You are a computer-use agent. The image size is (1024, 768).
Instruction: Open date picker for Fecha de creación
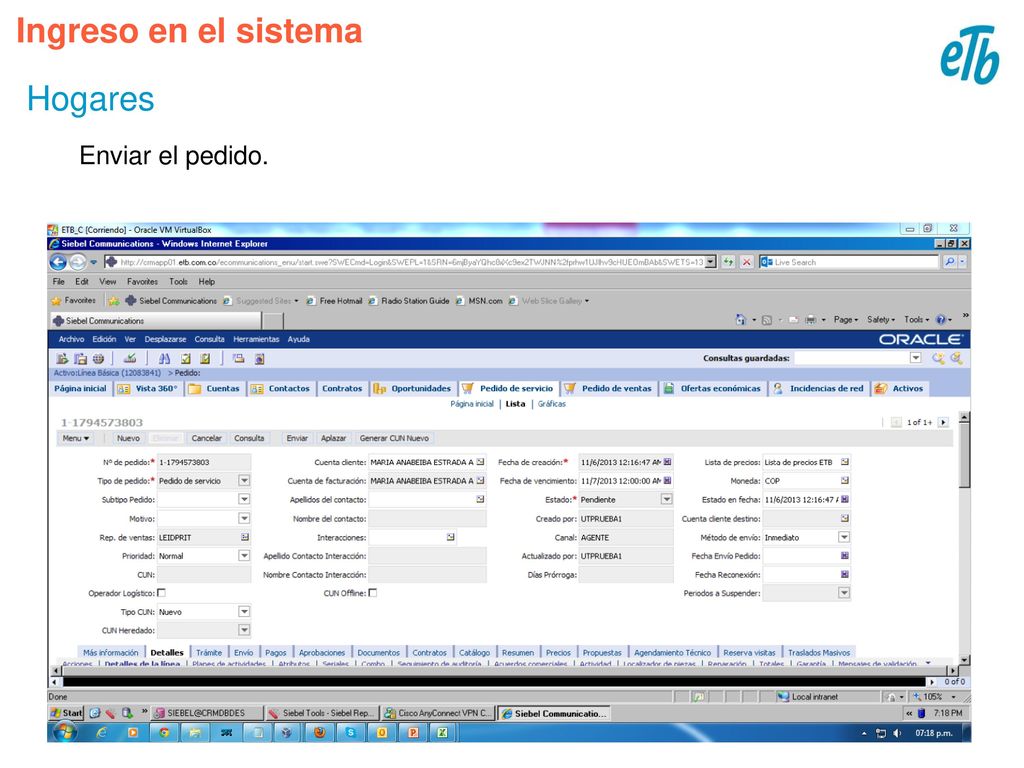tap(667, 462)
